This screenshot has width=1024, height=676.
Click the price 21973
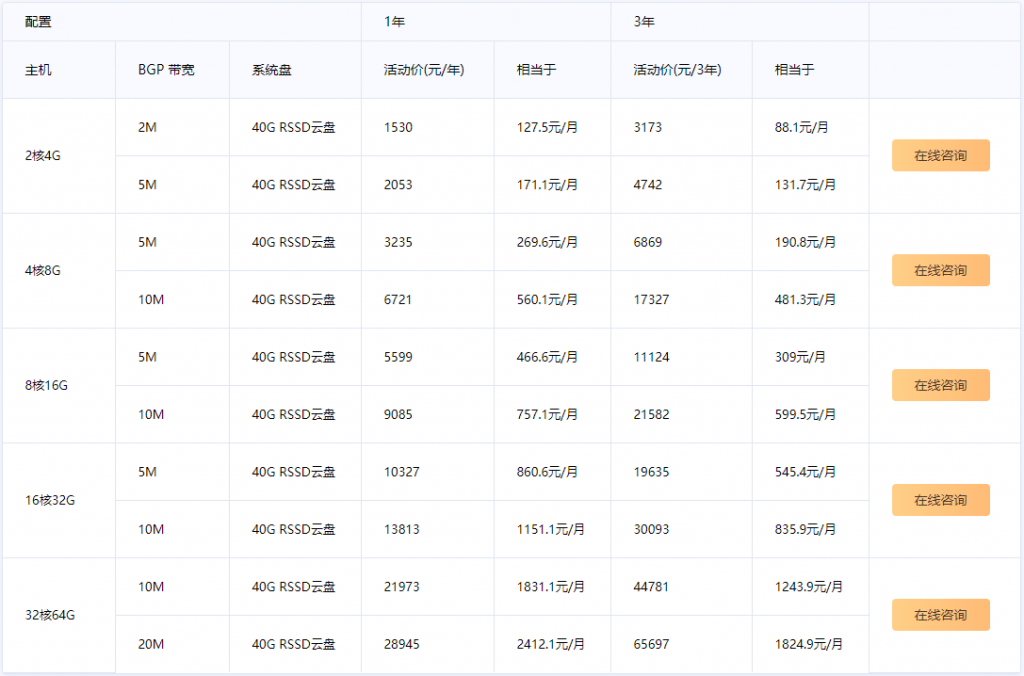402,587
